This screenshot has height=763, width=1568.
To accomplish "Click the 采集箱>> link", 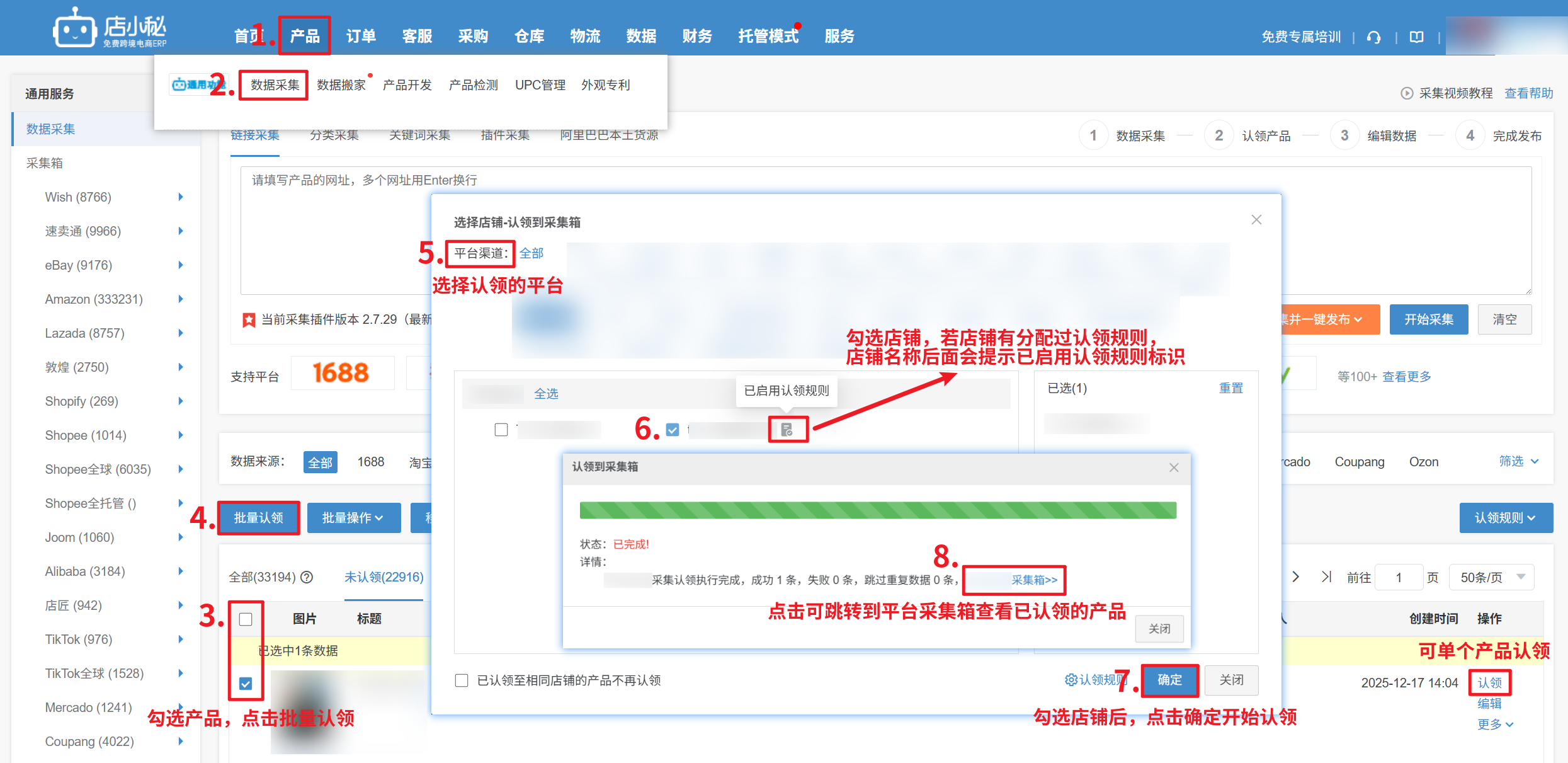I will 1033,580.
